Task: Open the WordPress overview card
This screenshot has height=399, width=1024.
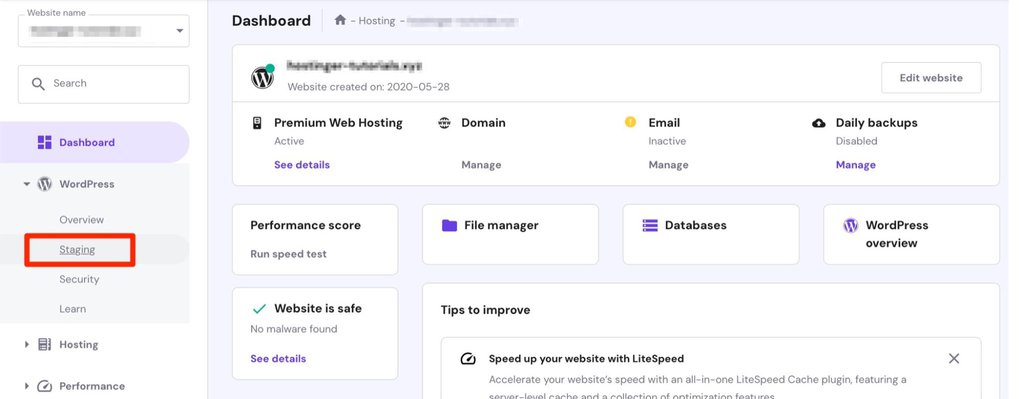Action: coord(911,234)
